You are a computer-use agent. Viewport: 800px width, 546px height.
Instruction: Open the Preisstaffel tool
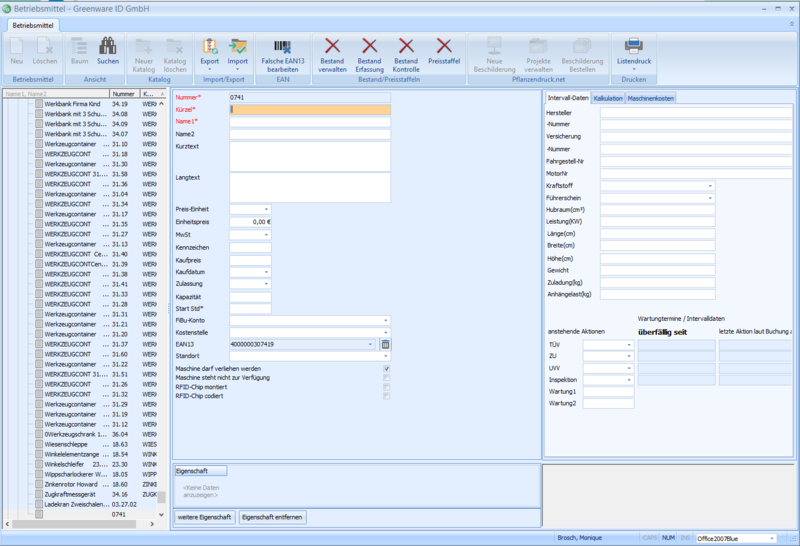444,51
